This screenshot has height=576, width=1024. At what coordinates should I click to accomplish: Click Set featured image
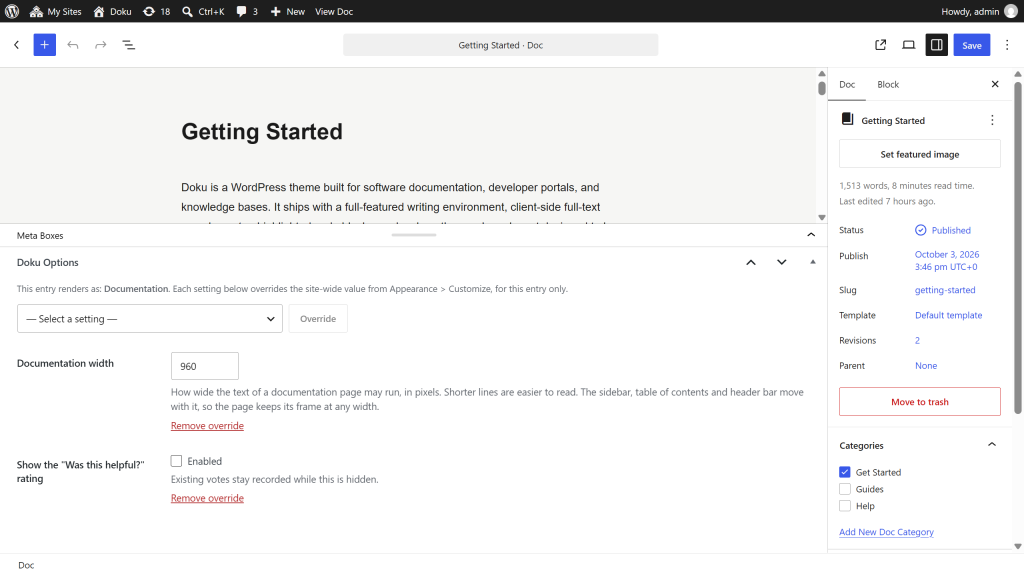coord(920,154)
